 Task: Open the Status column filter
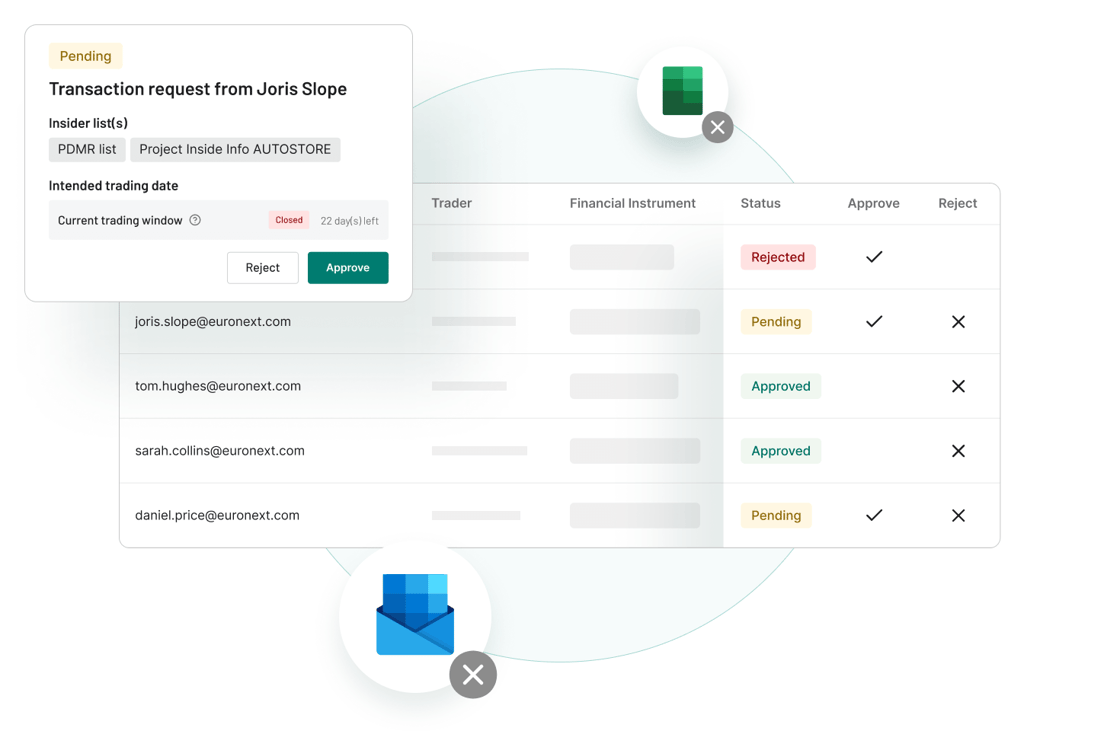coord(760,203)
